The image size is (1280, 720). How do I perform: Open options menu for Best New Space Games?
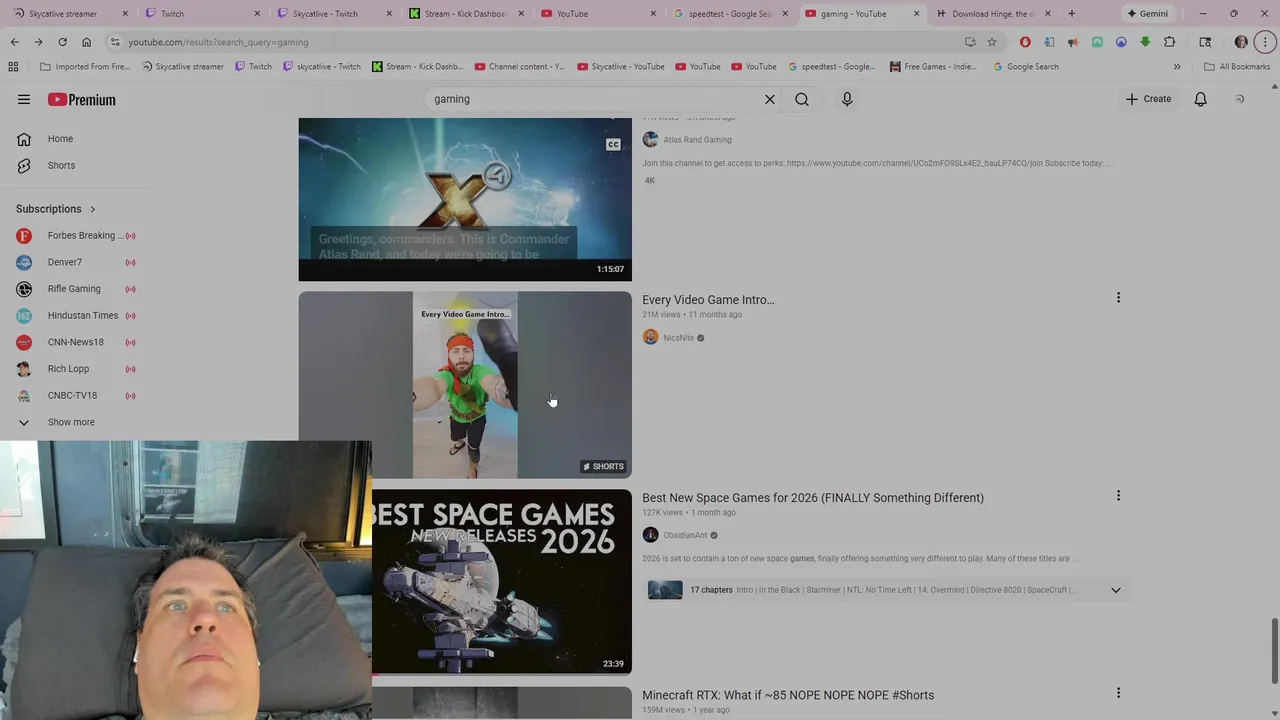pos(1118,496)
